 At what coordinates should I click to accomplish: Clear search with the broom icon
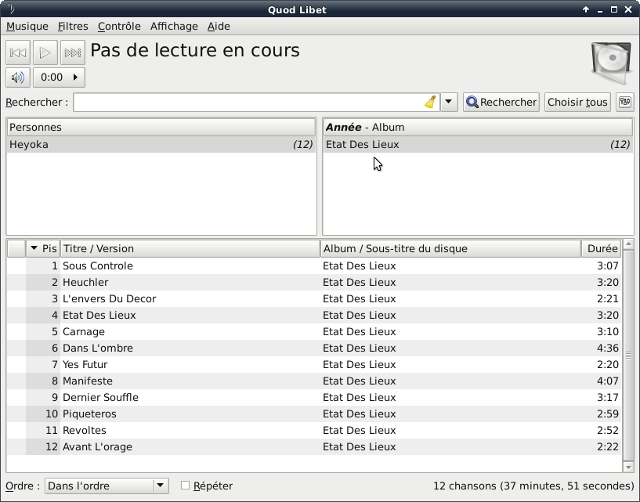pyautogui.click(x=430, y=102)
